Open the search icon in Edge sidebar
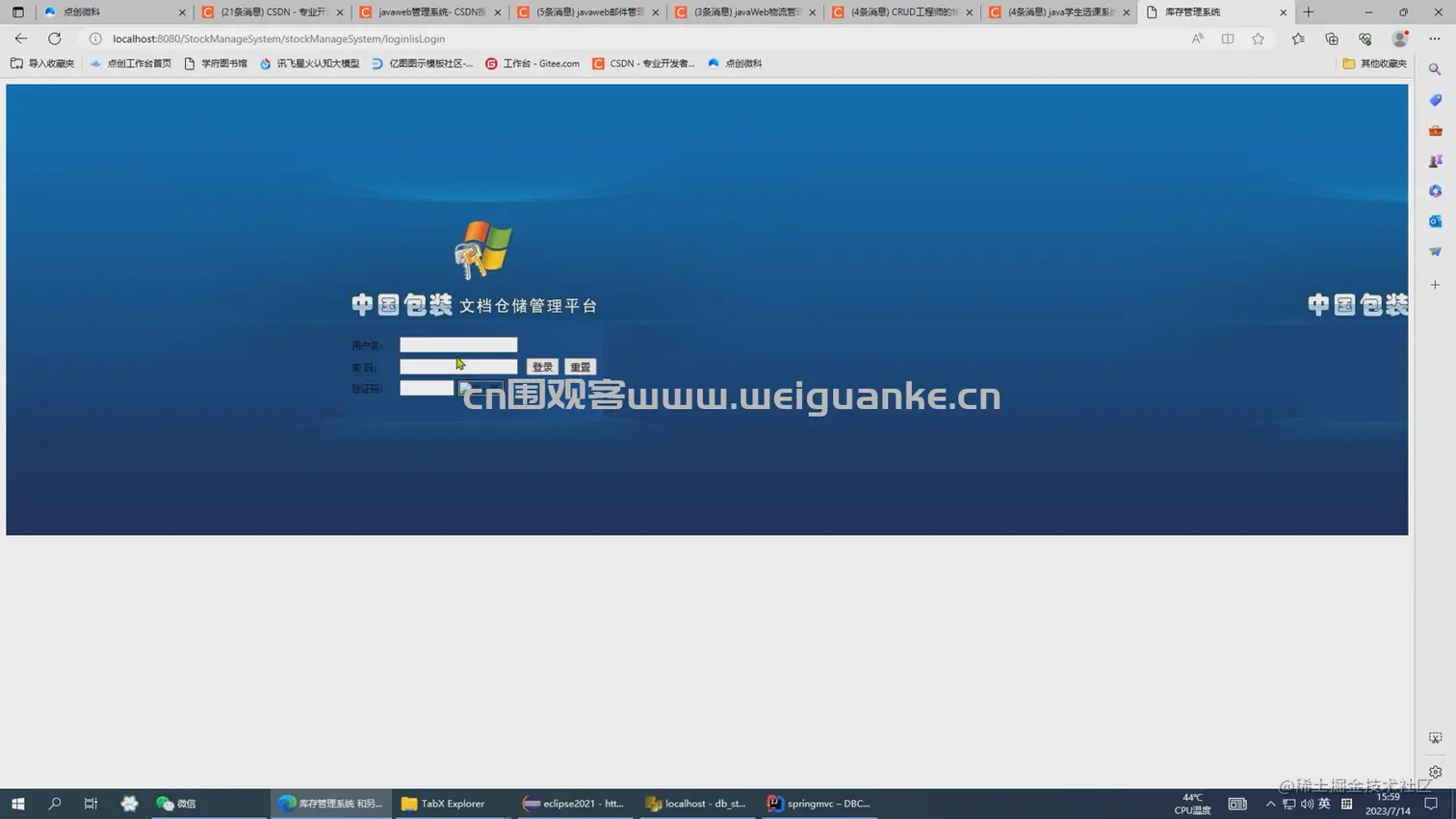1456x819 pixels. point(1435,68)
